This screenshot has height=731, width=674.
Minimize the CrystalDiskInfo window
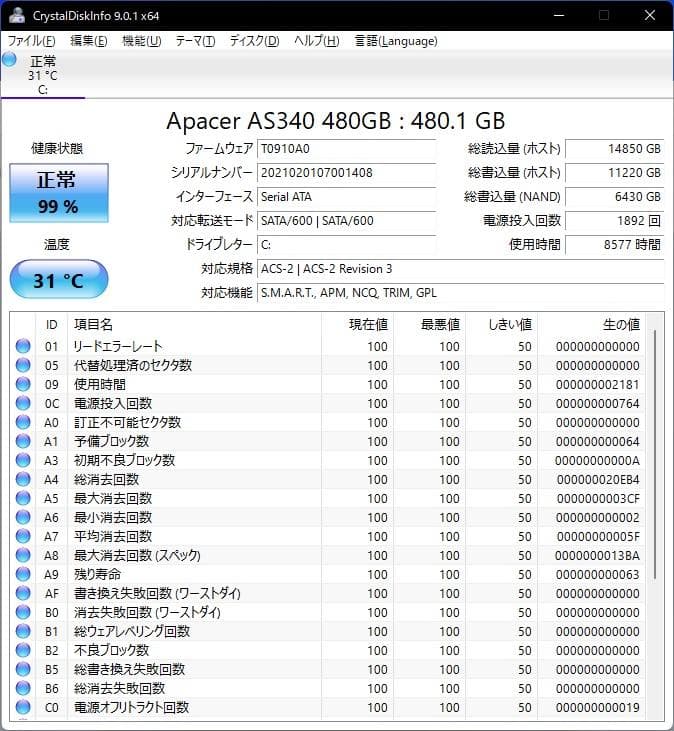point(559,15)
